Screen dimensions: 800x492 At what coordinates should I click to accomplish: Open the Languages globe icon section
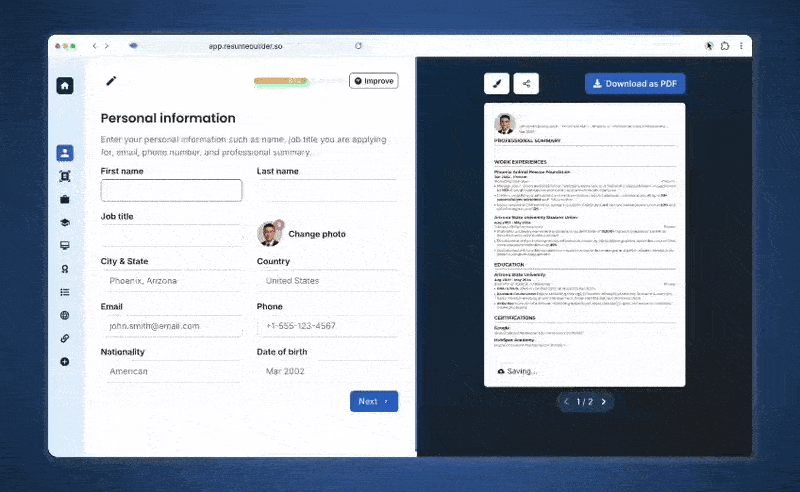pos(65,316)
